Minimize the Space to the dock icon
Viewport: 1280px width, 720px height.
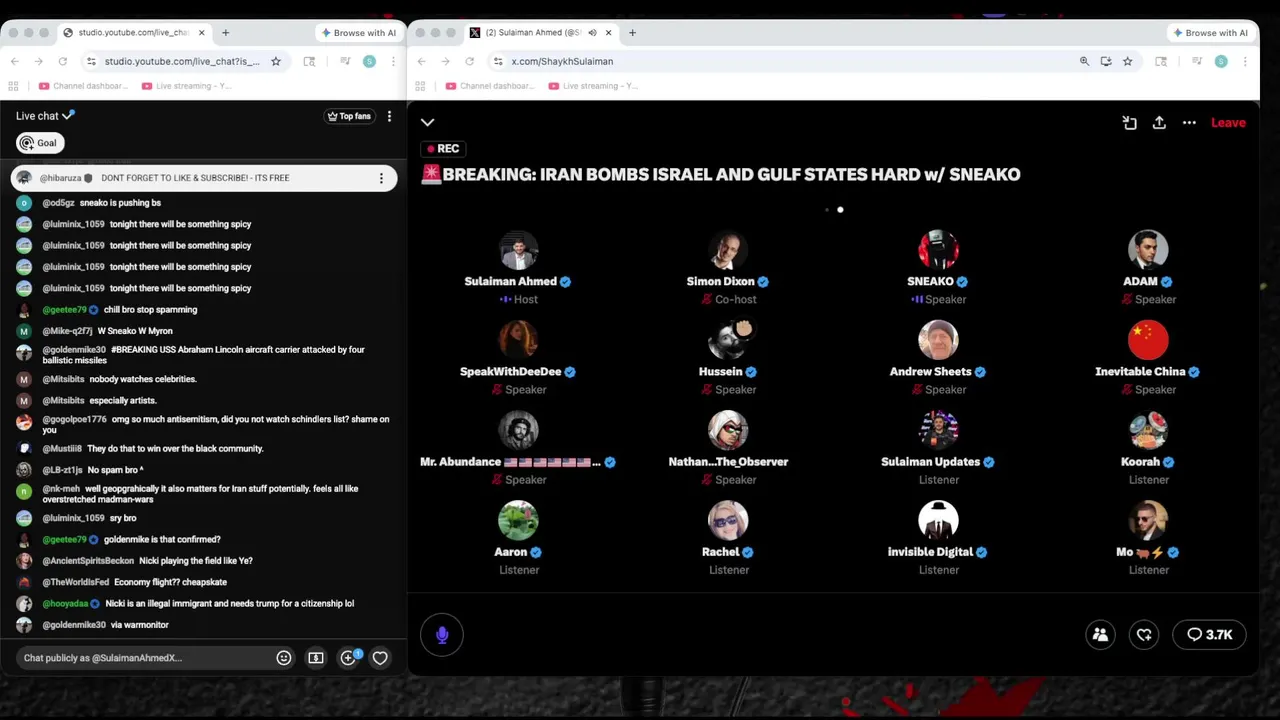click(1129, 123)
